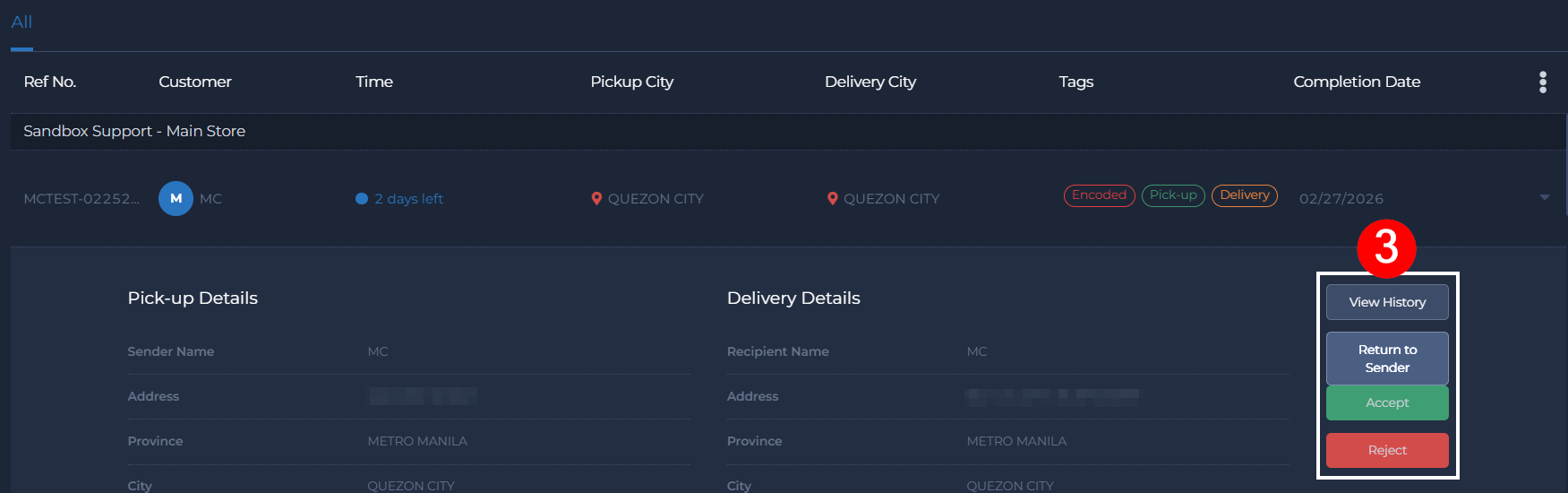Click the Pickup City location pin icon

596,199
